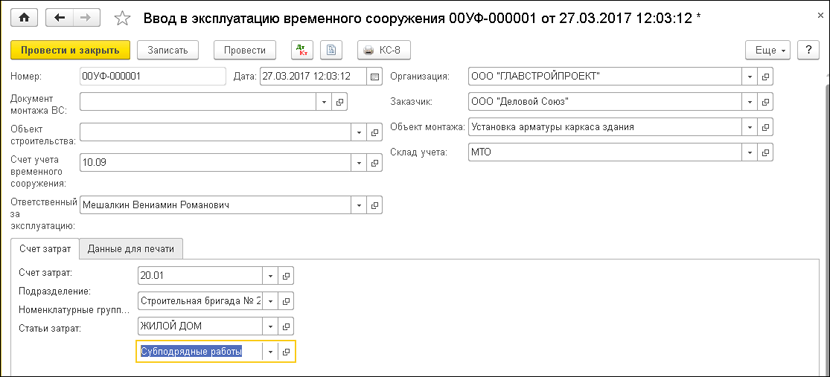Expand the Объект монтажа dropdown arrow
Image resolution: width=830 pixels, height=377 pixels.
click(x=750, y=127)
